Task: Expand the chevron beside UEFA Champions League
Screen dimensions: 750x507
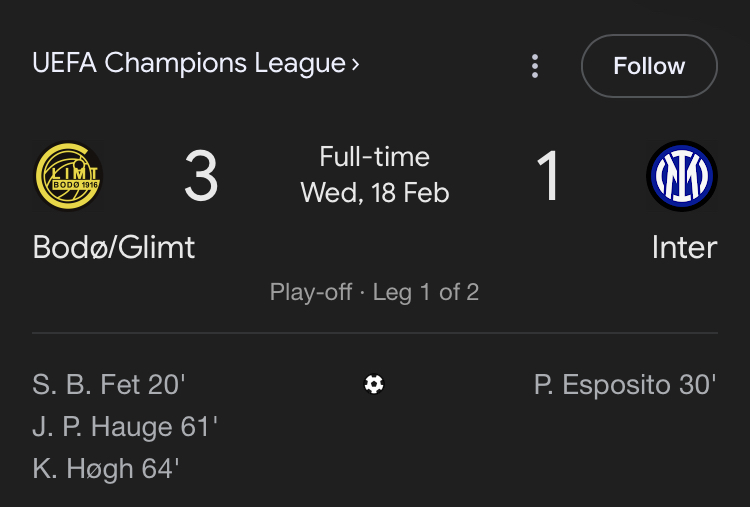Action: [355, 64]
